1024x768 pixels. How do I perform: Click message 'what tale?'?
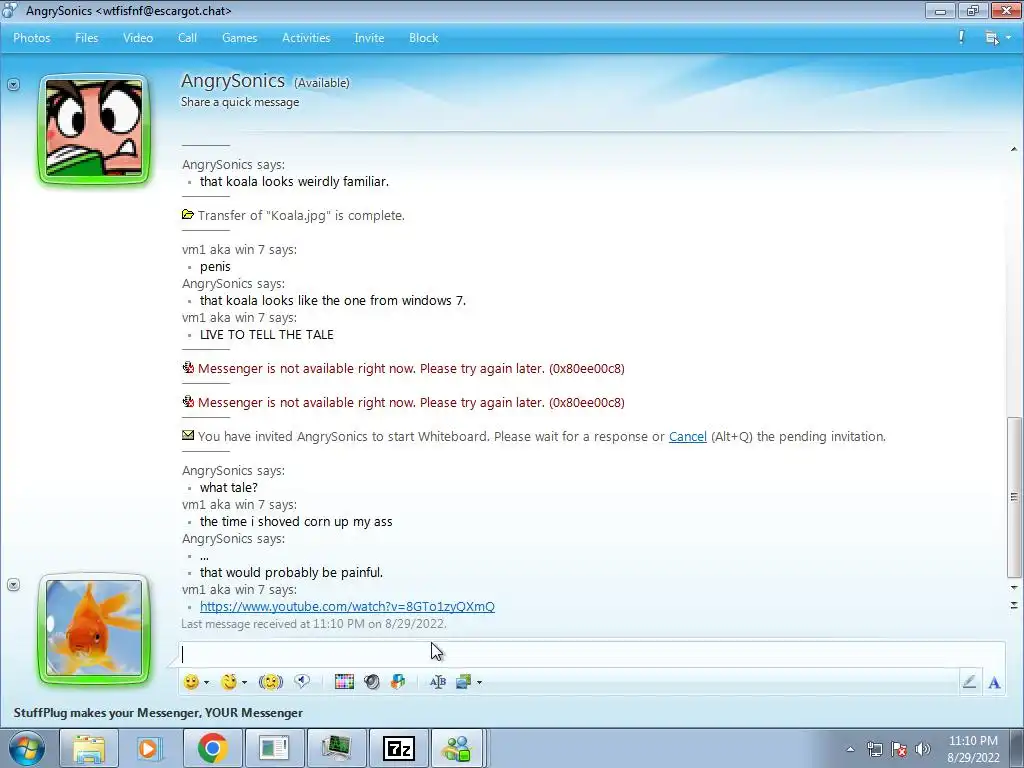point(229,487)
